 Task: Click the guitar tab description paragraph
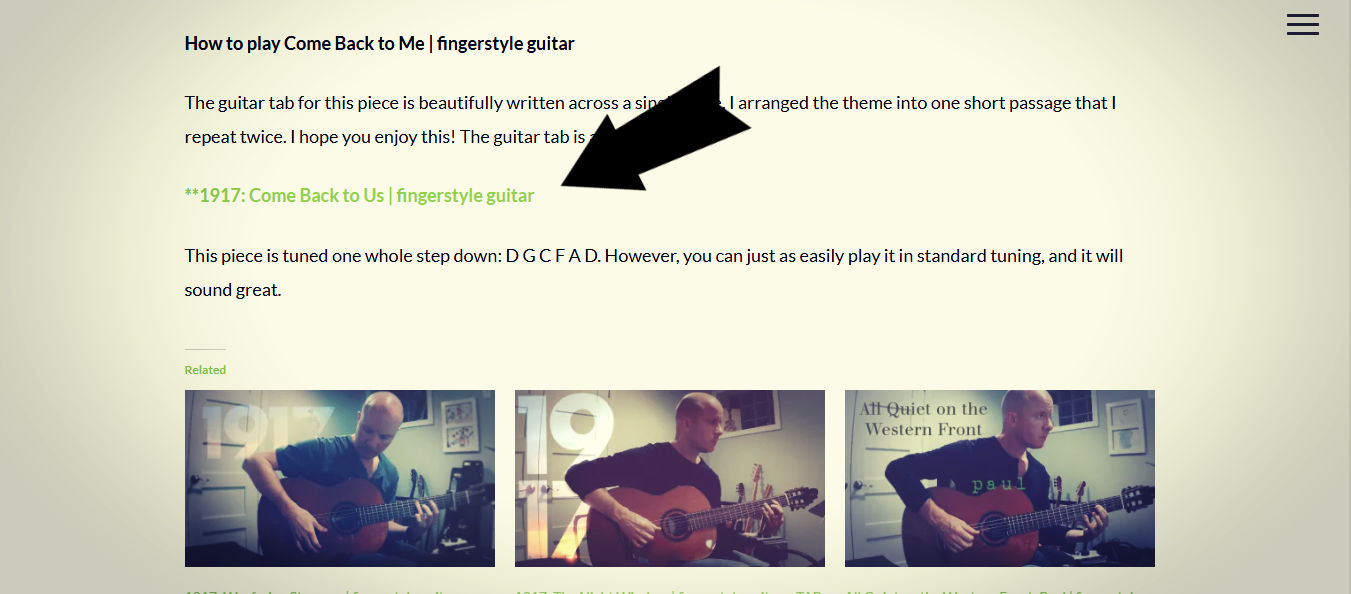(650, 120)
